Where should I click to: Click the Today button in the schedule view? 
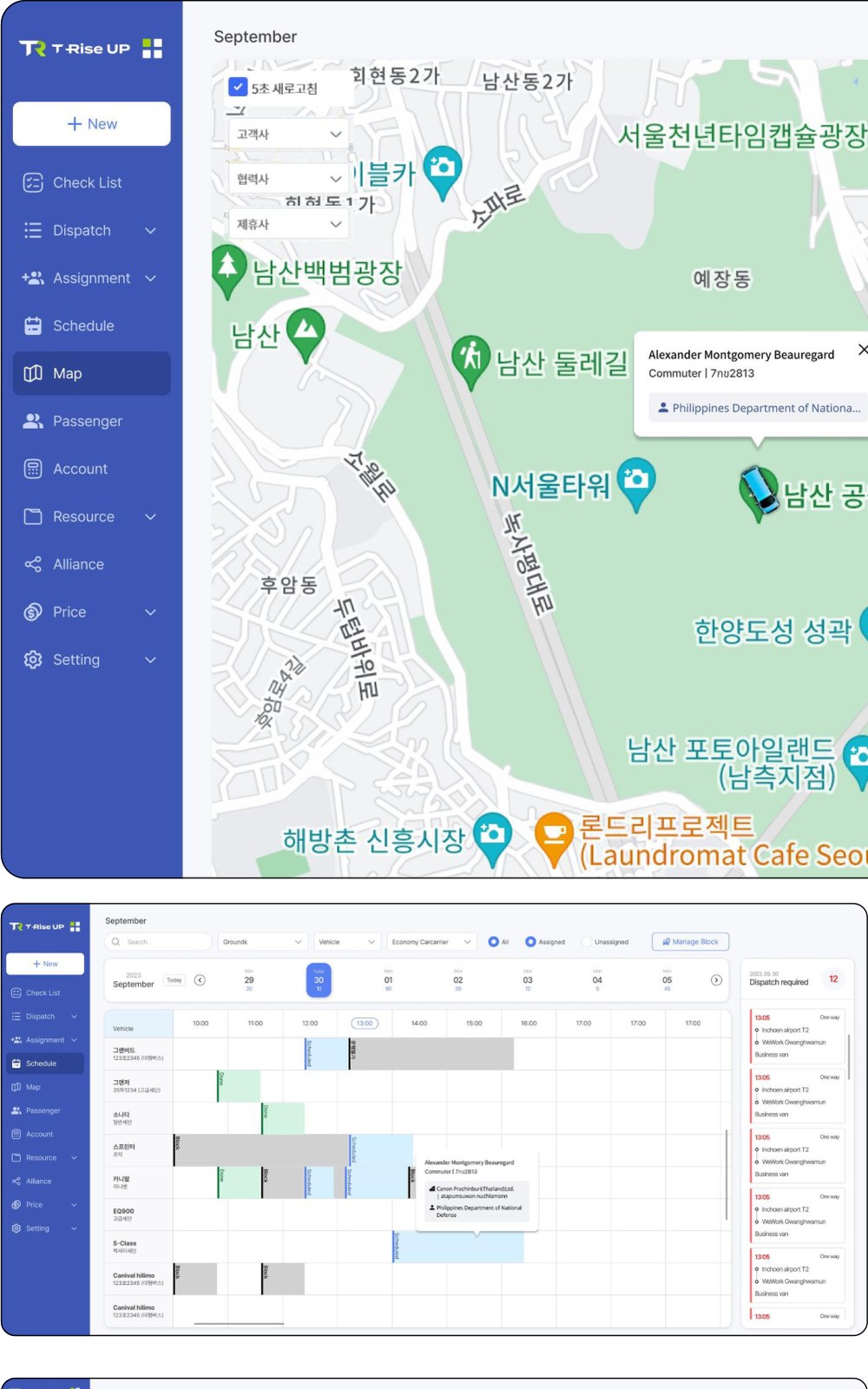(174, 980)
